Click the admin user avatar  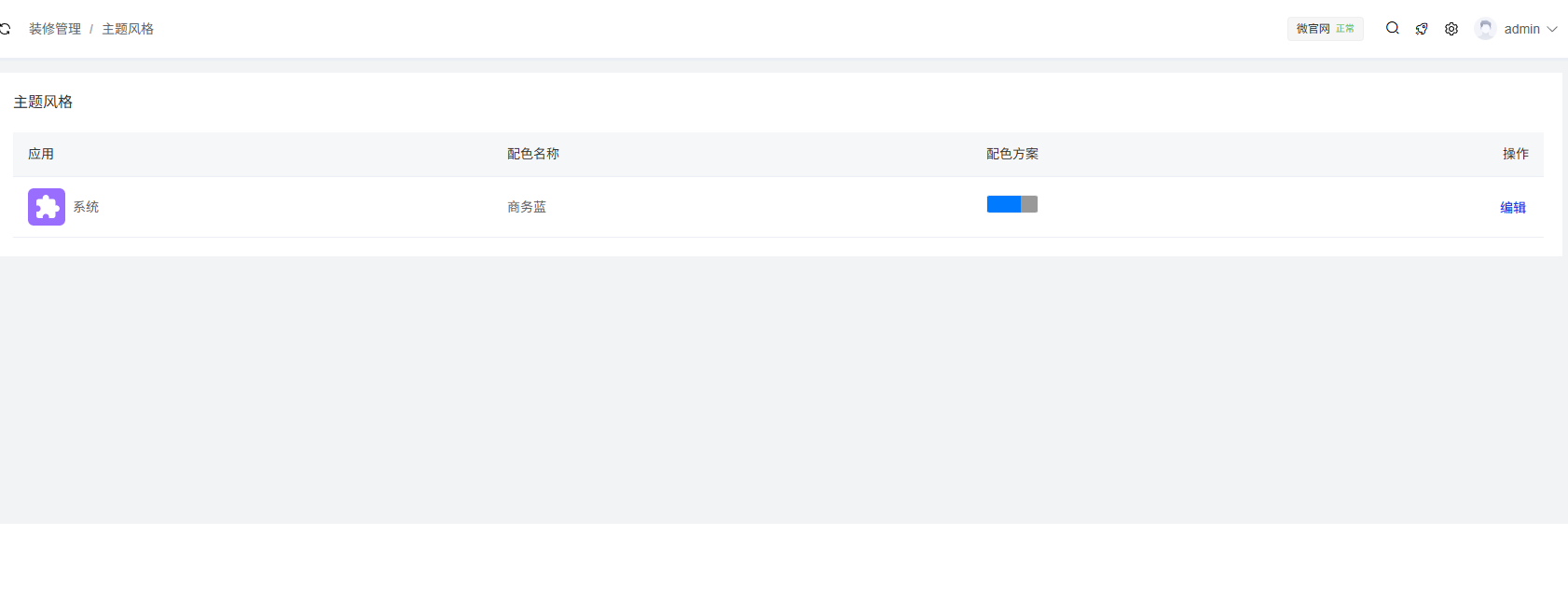tap(1486, 29)
